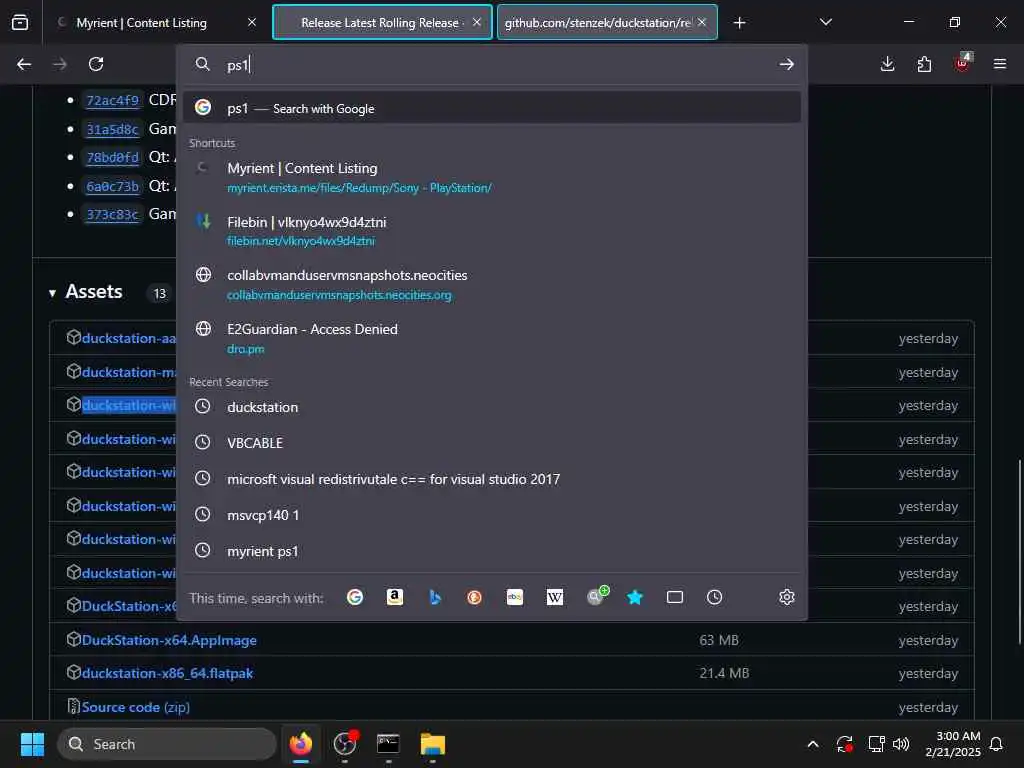
Task: Open search settings gear
Action: [786, 597]
